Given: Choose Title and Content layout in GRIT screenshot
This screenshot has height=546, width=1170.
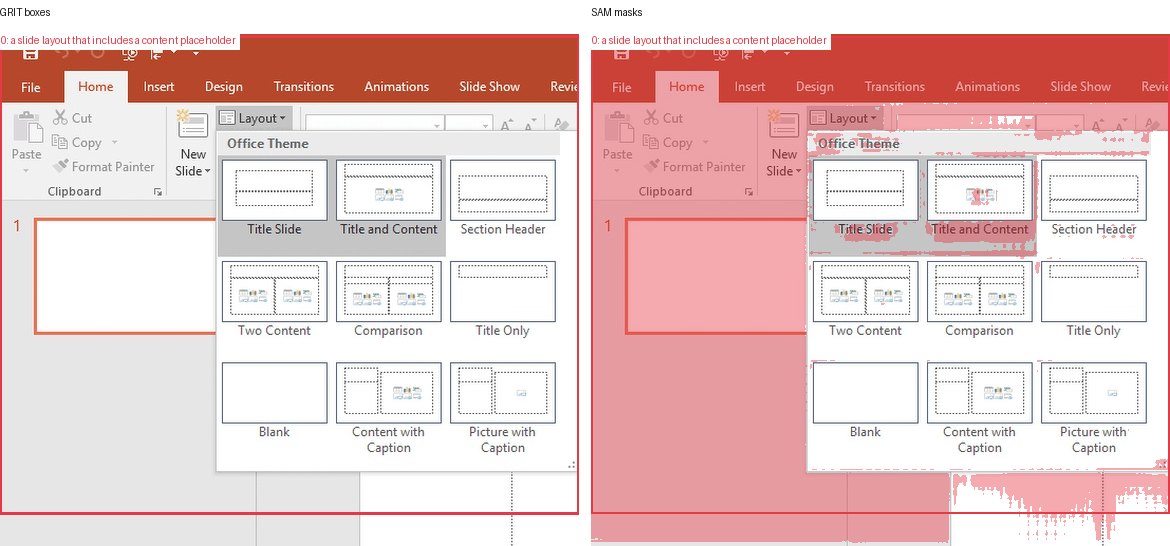Looking at the screenshot, I should pos(389,198).
